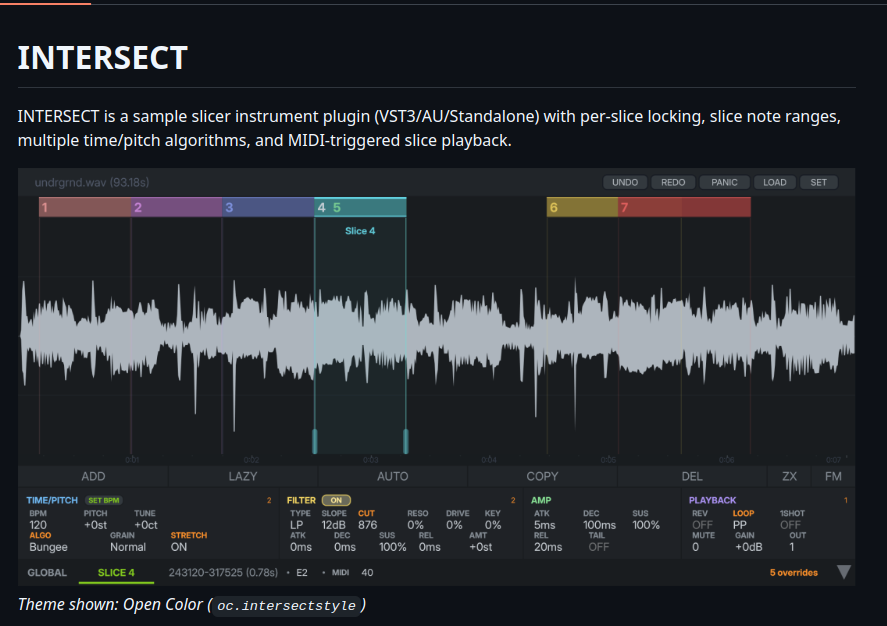Click the 5 overrides indicator
887x626 pixels.
coord(794,572)
